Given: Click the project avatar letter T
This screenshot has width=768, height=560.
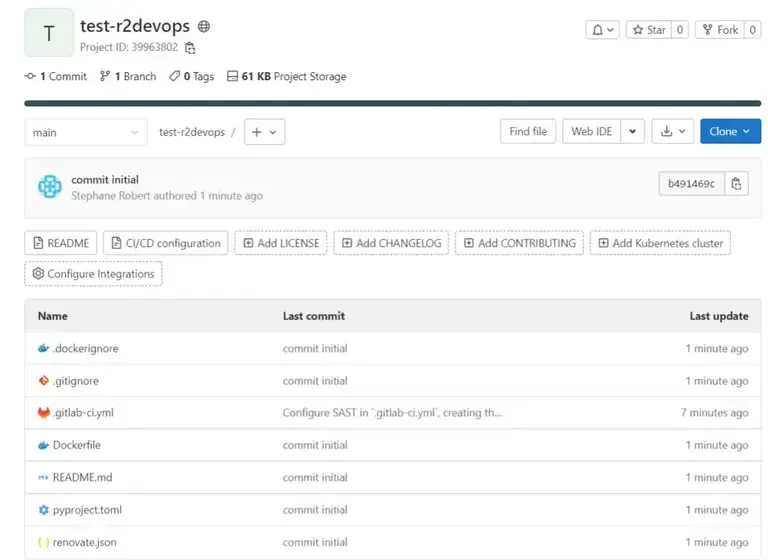Looking at the screenshot, I should pos(49,33).
